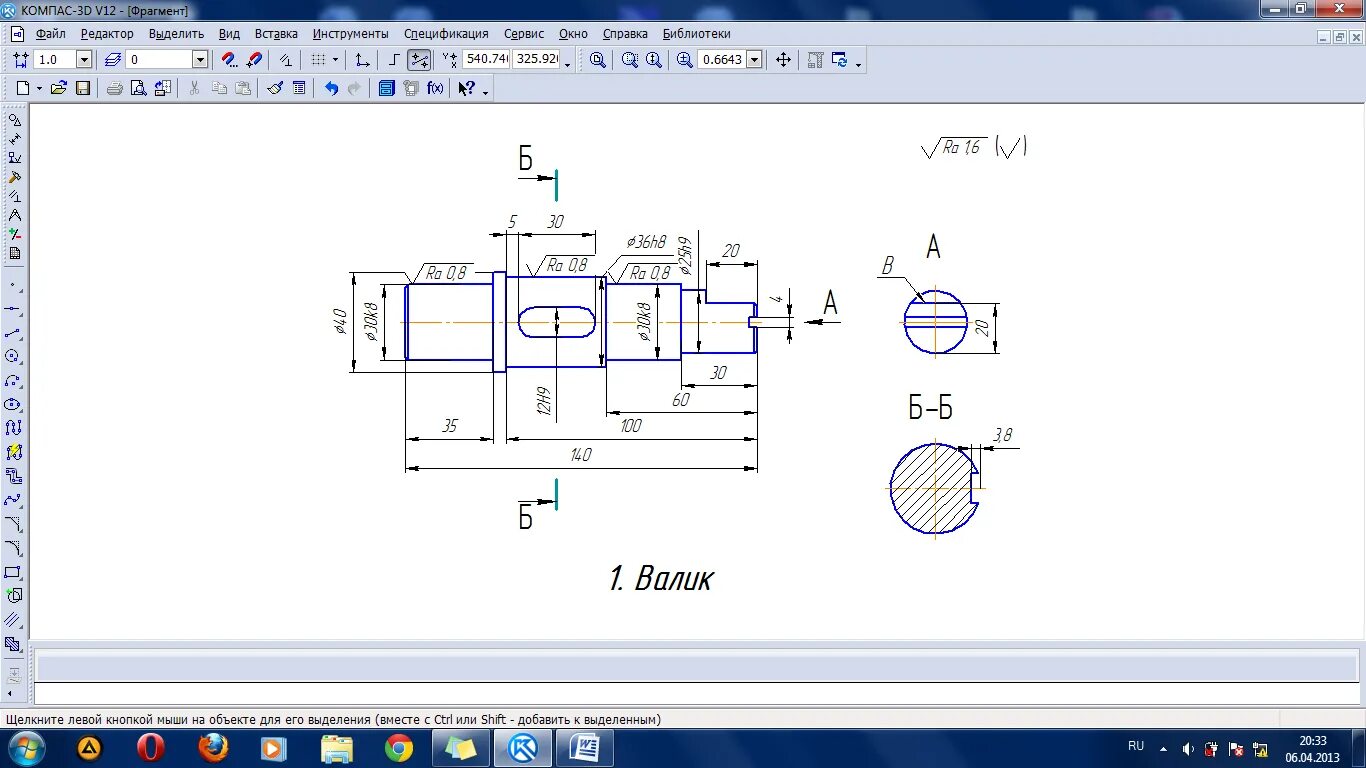Switch to Word in the taskbar

tap(583, 748)
